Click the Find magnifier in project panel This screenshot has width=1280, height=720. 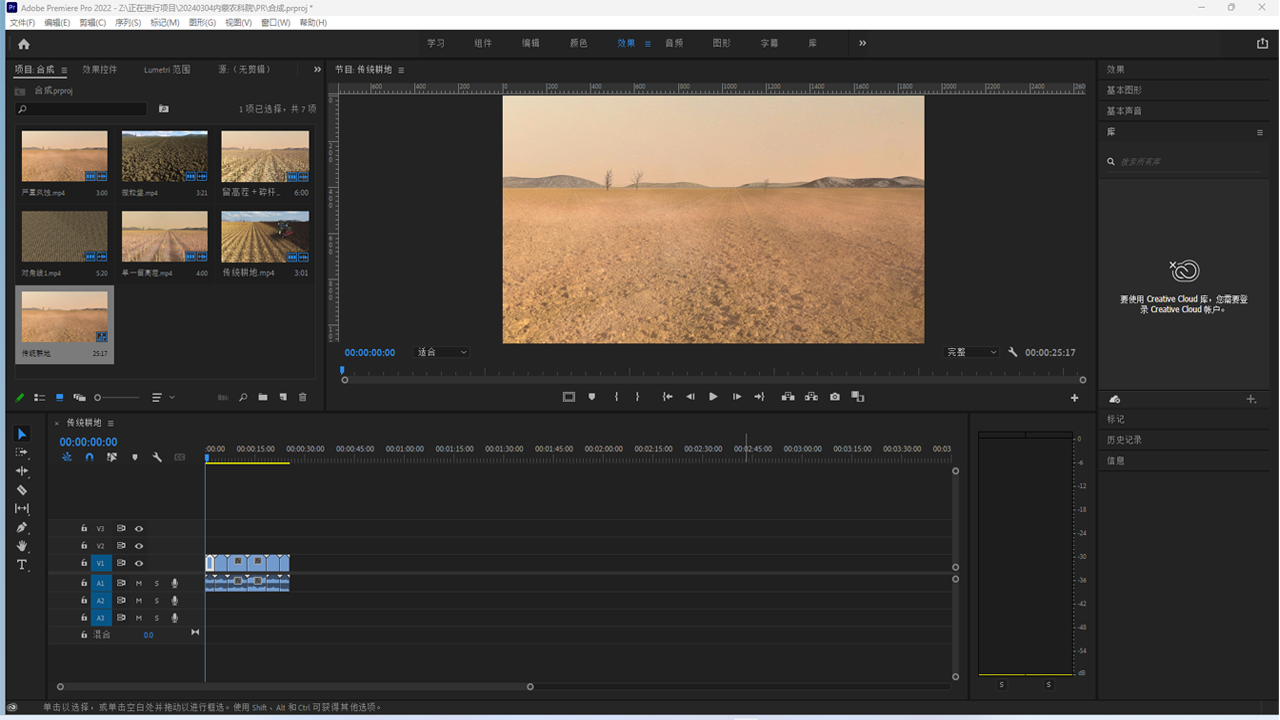tap(243, 397)
